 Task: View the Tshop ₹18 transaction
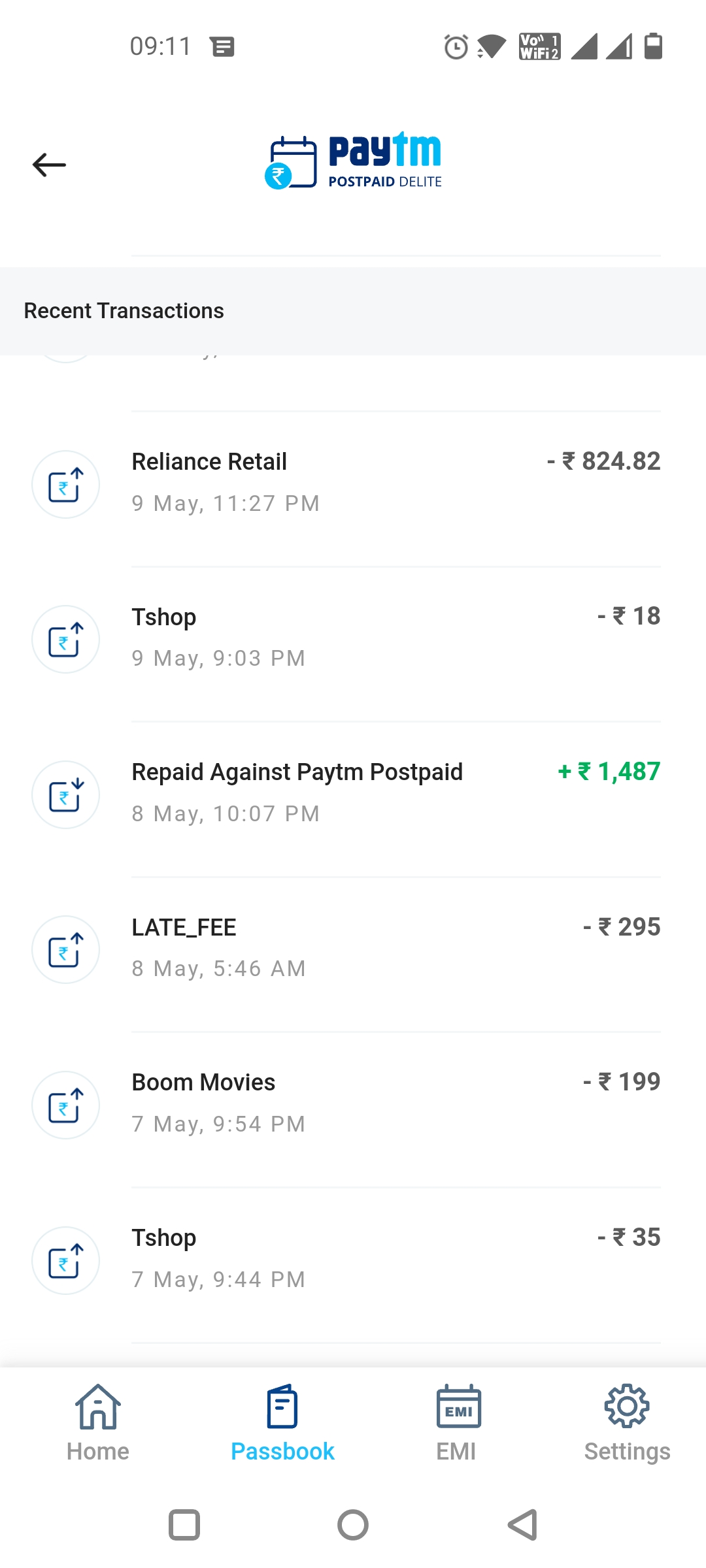pos(629,616)
